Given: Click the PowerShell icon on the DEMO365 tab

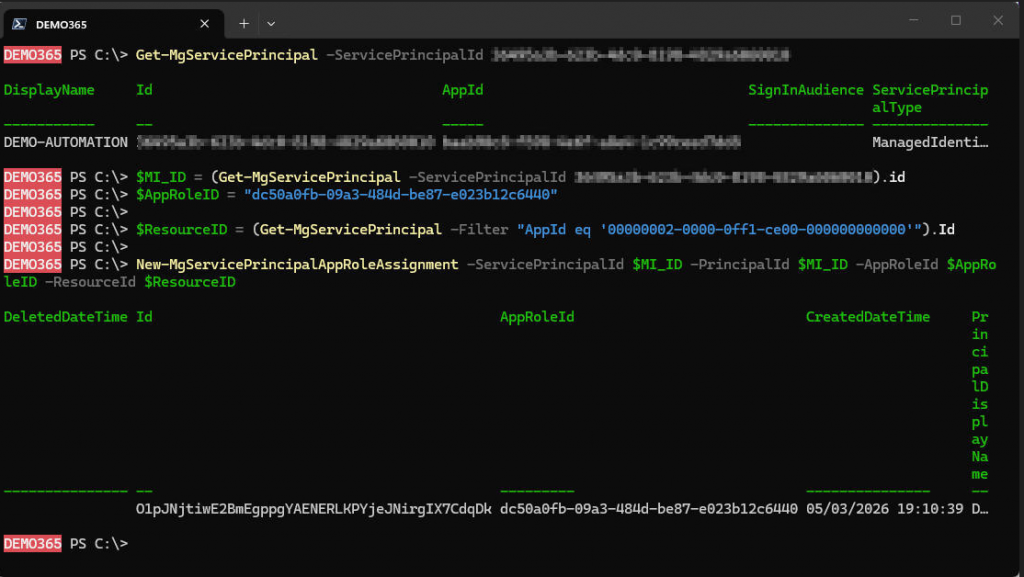Looking at the screenshot, I should coord(18,23).
